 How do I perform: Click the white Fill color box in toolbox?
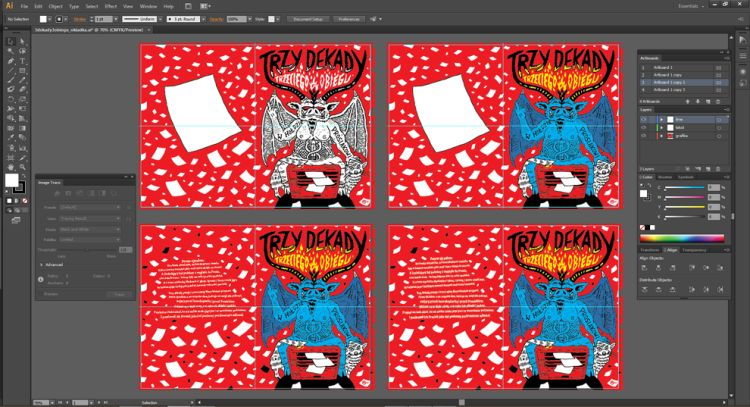click(12, 180)
